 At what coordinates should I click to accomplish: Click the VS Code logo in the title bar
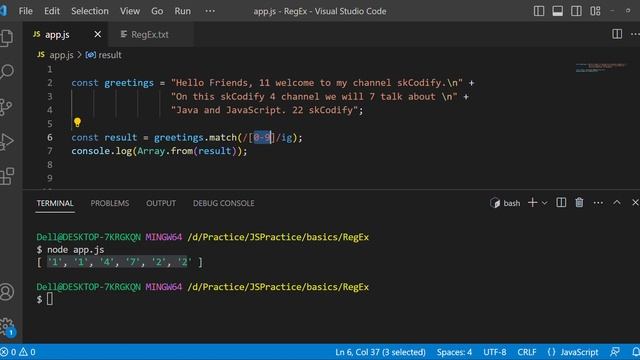coord(4,11)
